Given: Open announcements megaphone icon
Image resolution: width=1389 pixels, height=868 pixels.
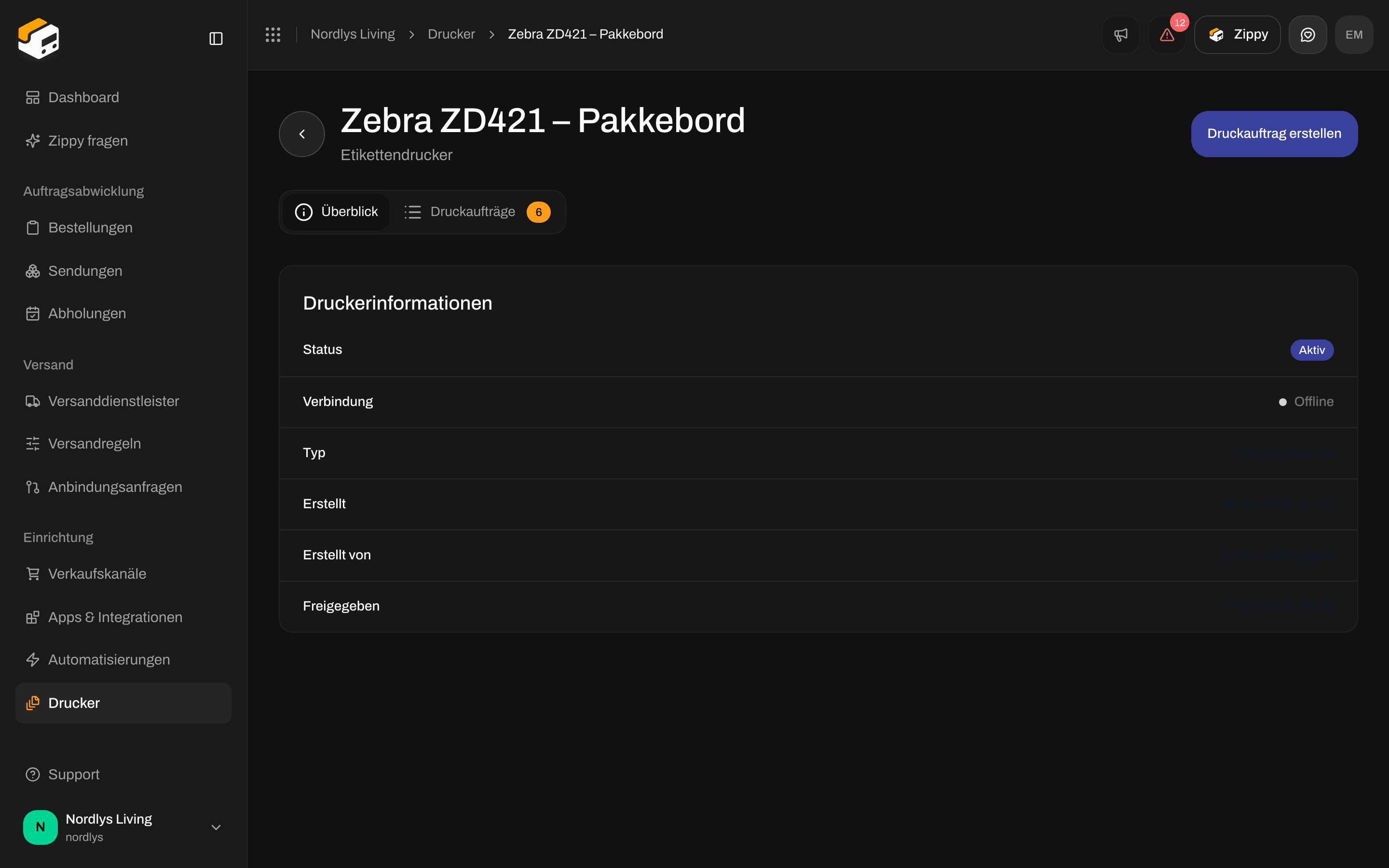Looking at the screenshot, I should click(1120, 34).
